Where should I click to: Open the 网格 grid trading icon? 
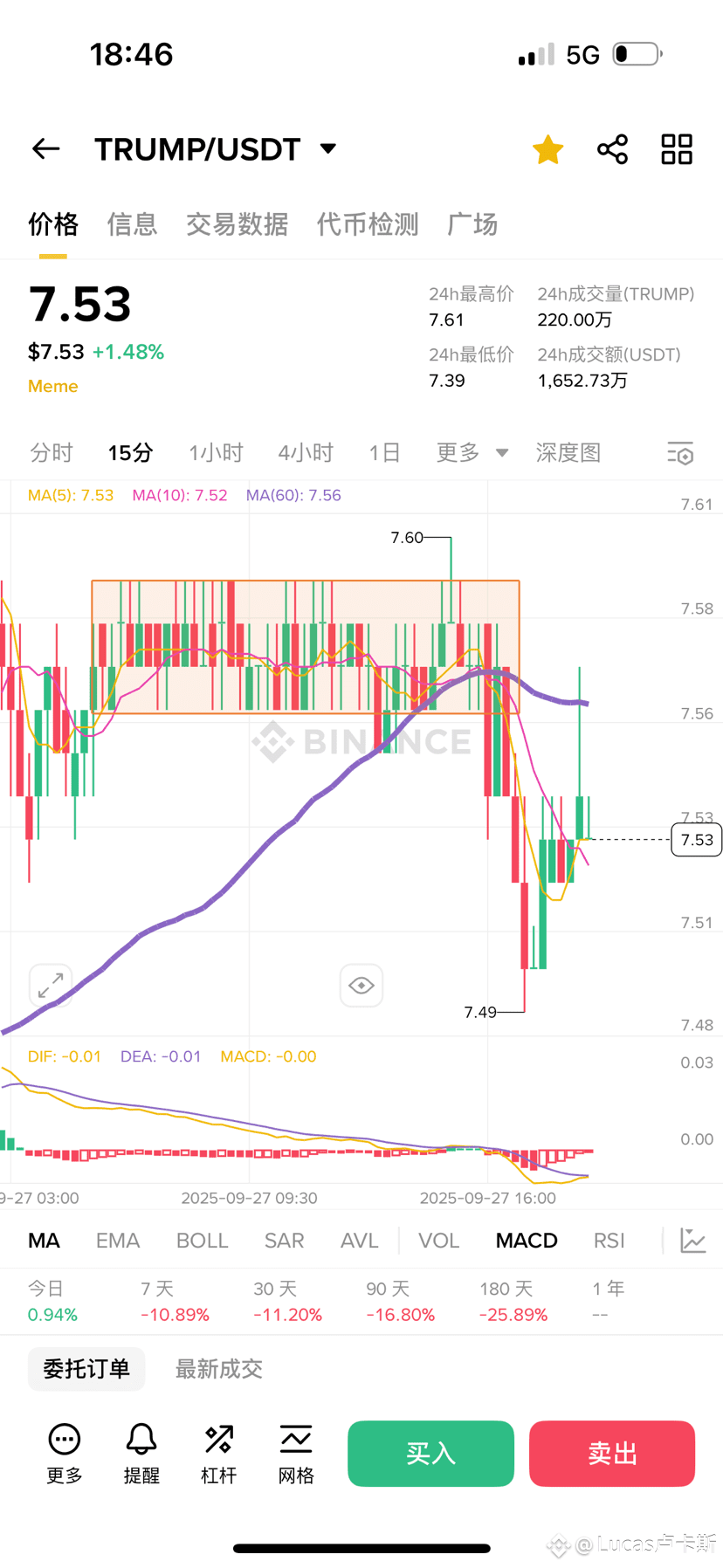(x=296, y=1455)
